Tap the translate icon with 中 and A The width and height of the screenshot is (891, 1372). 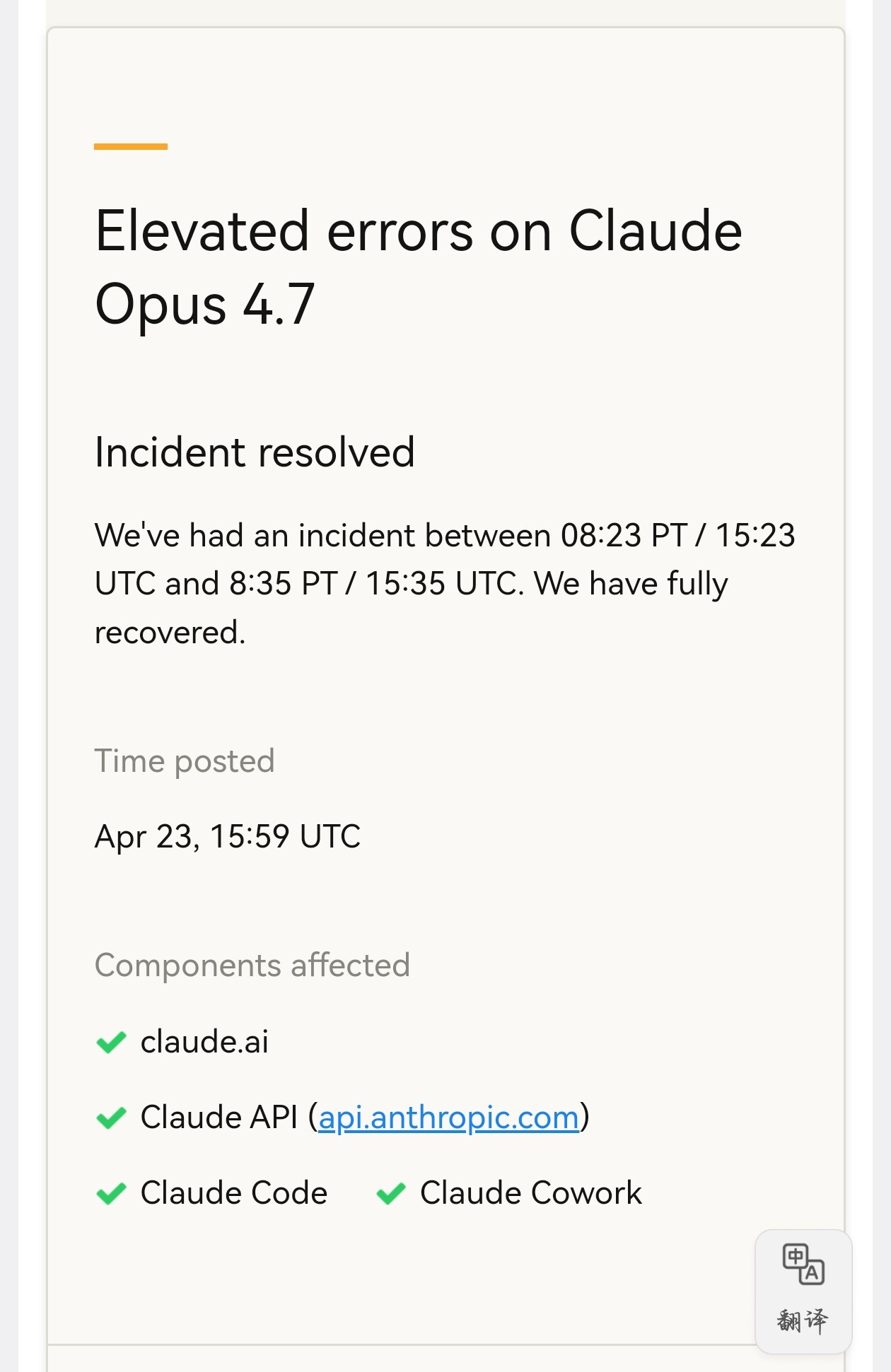click(803, 1264)
